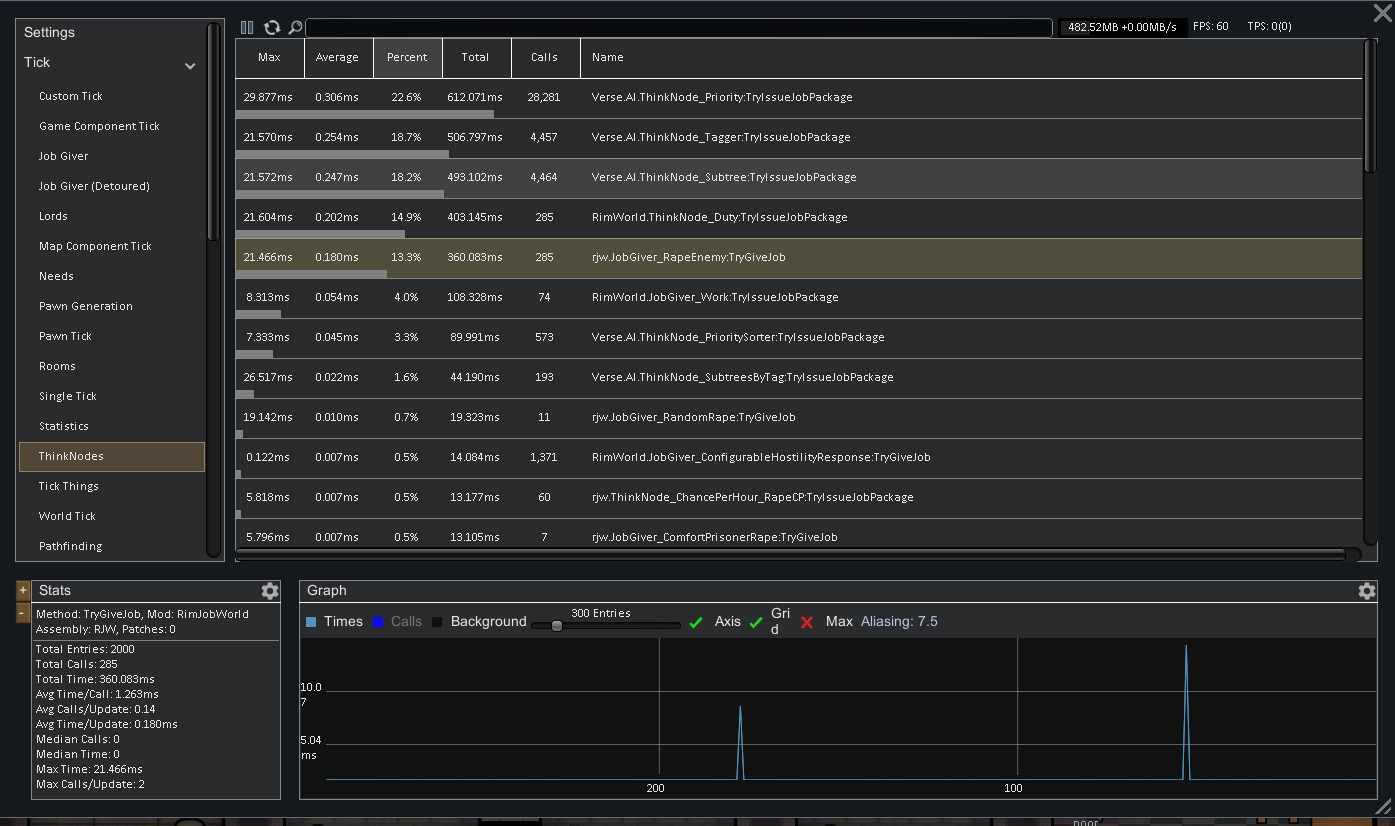The image size is (1395, 826).
Task: Click the Total Time: 360.083ms stat
Action: (95, 679)
